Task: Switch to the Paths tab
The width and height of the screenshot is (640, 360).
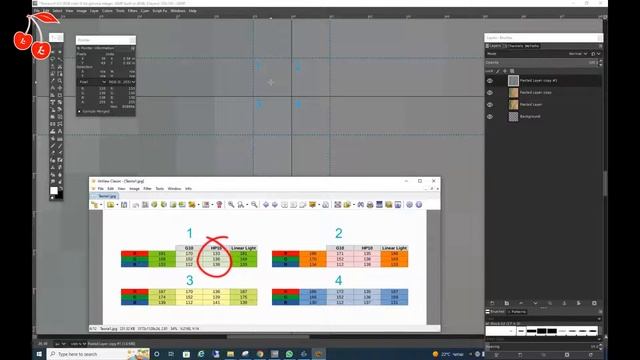Action: pyautogui.click(x=531, y=46)
